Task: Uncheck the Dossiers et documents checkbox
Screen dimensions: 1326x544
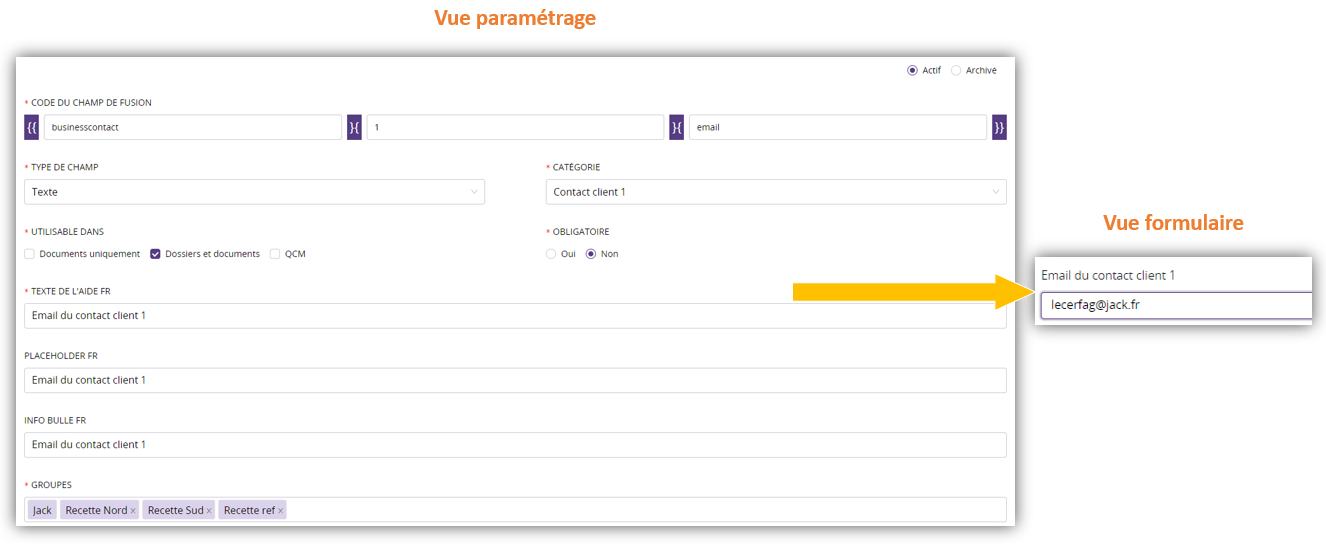Action: click(x=155, y=254)
